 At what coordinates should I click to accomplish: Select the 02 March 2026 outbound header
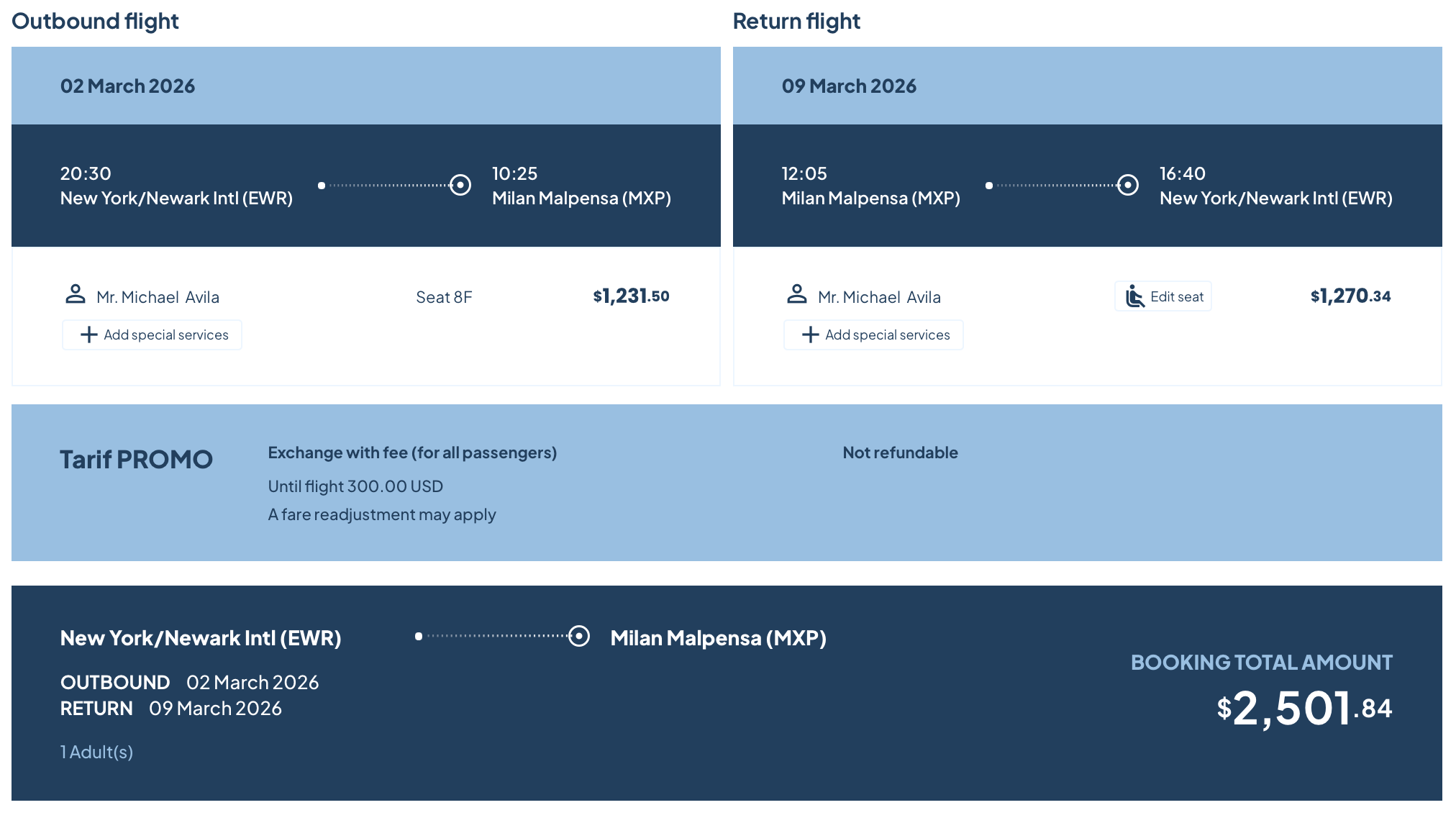[x=128, y=86]
